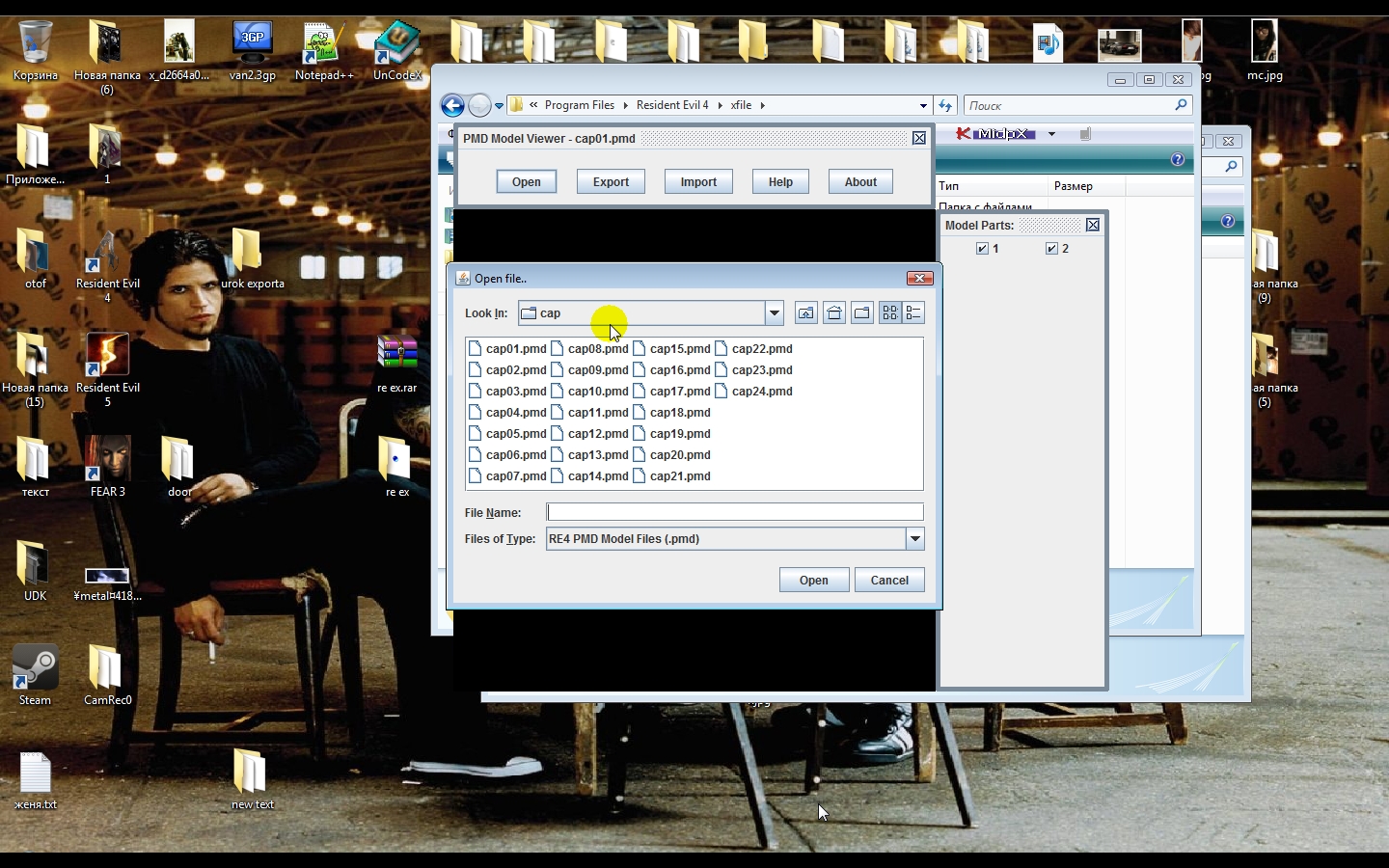The width and height of the screenshot is (1389, 868).
Task: Expand the arrow after Program Files breadcrumb
Action: (x=624, y=105)
